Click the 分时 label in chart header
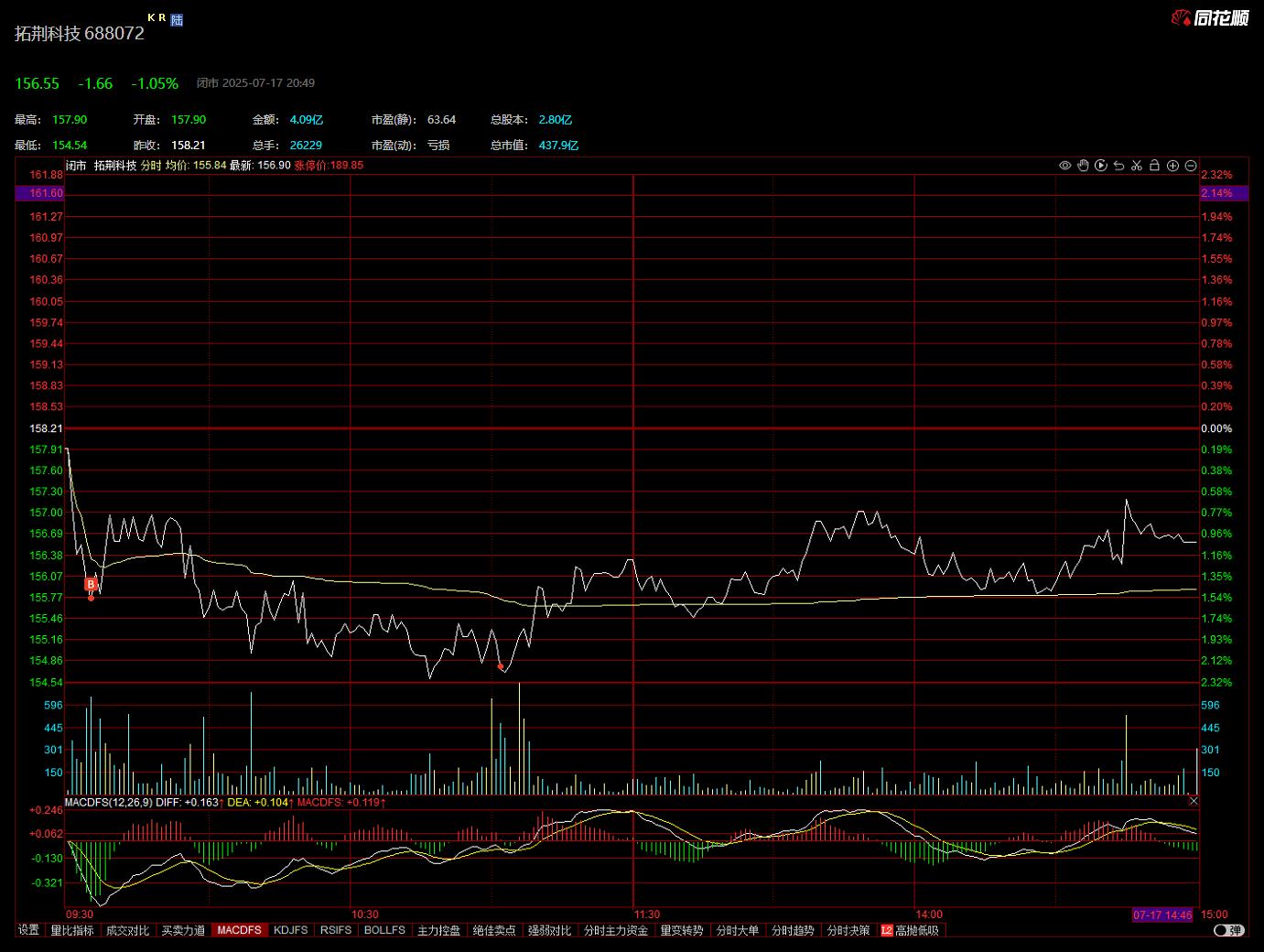Viewport: 1264px width, 952px height. click(x=151, y=166)
